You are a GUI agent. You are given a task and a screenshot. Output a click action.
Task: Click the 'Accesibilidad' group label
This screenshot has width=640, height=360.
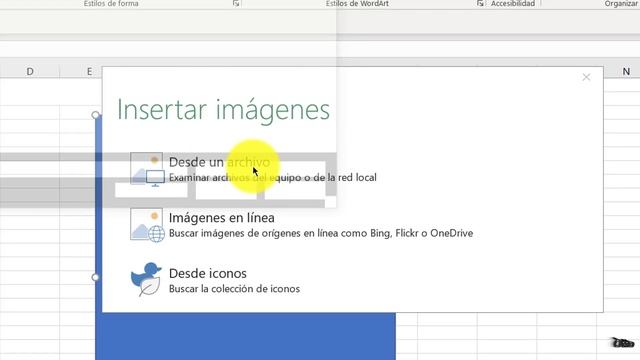(513, 4)
